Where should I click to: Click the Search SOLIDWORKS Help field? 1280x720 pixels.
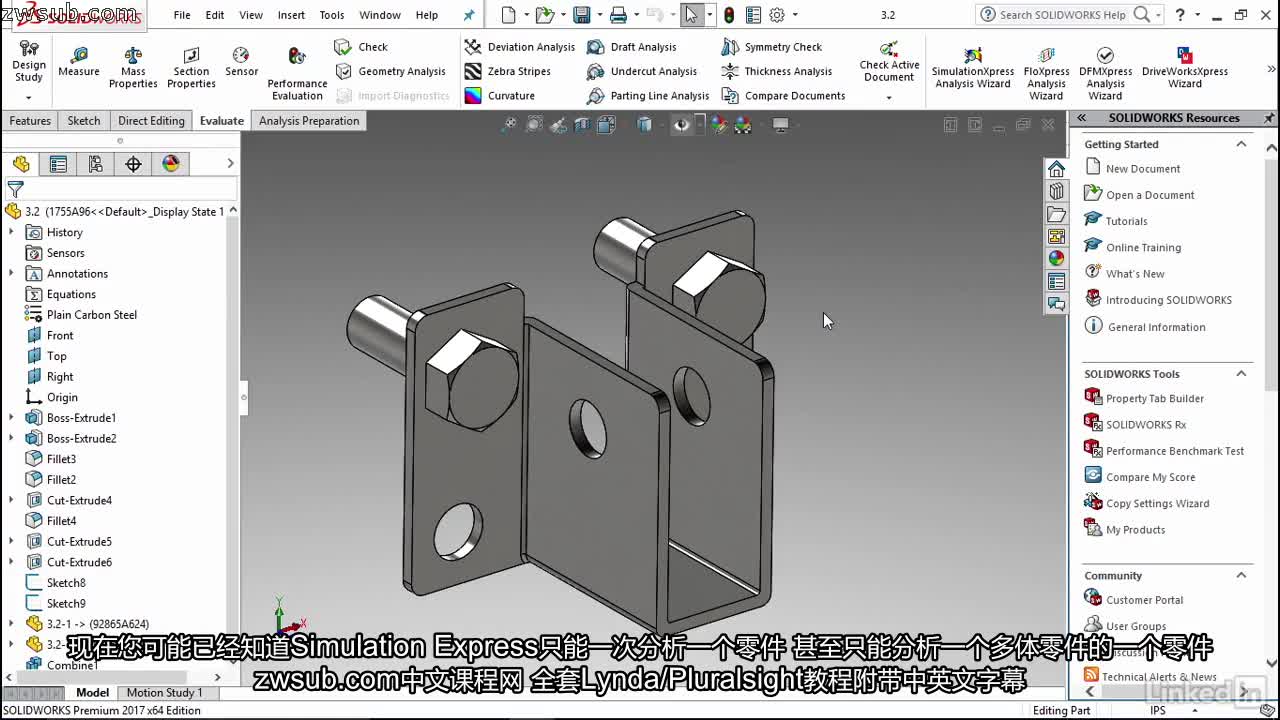click(1060, 15)
